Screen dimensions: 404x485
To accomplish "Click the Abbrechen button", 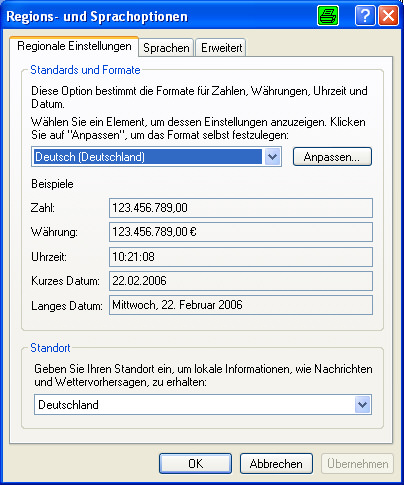I will [276, 464].
